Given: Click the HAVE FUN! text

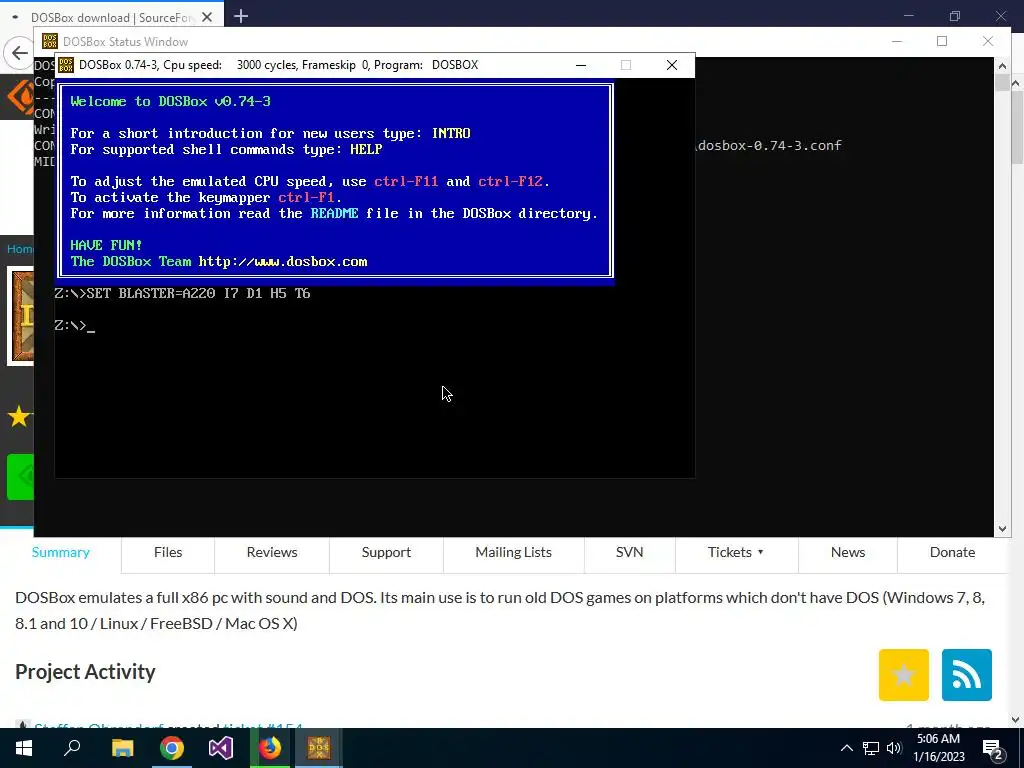Looking at the screenshot, I should coord(106,246).
